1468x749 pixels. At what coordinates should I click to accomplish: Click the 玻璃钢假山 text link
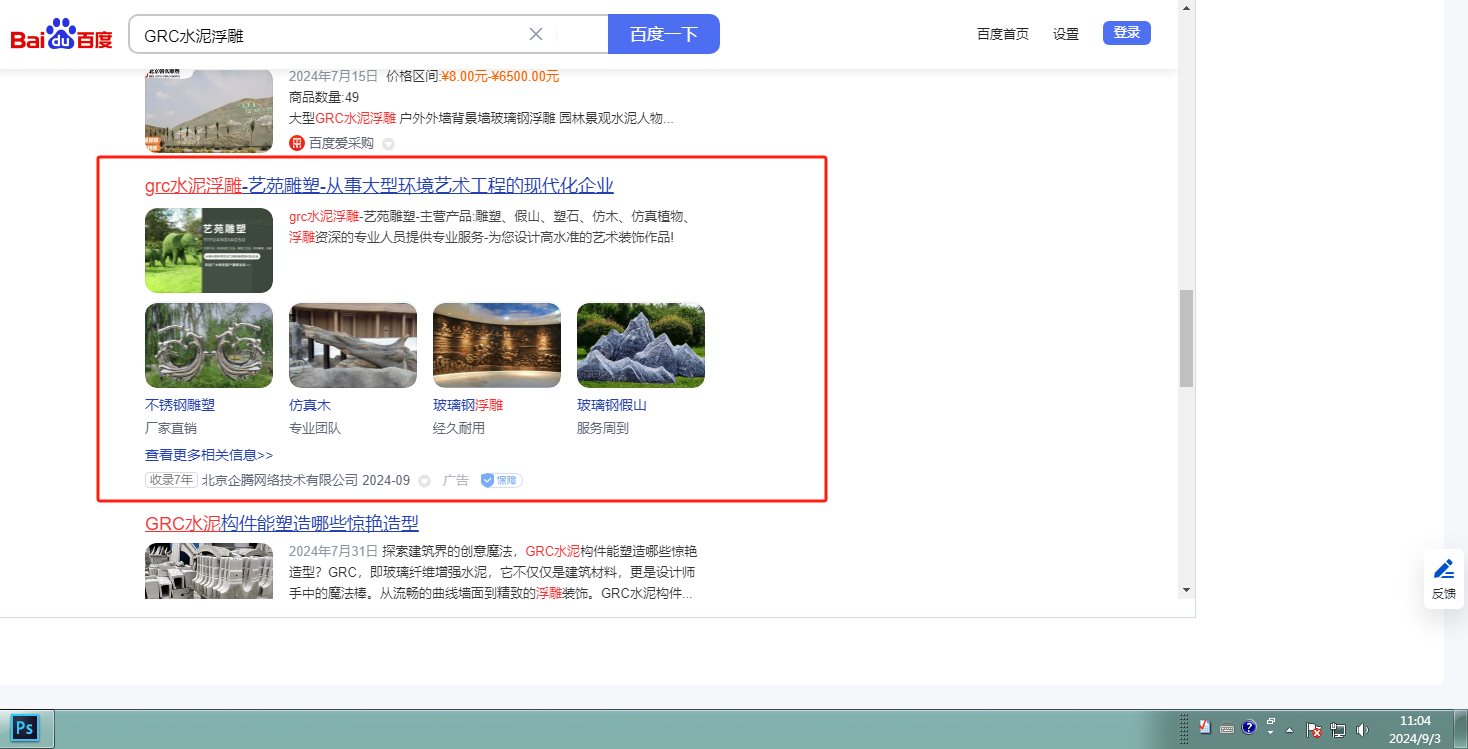(x=612, y=405)
